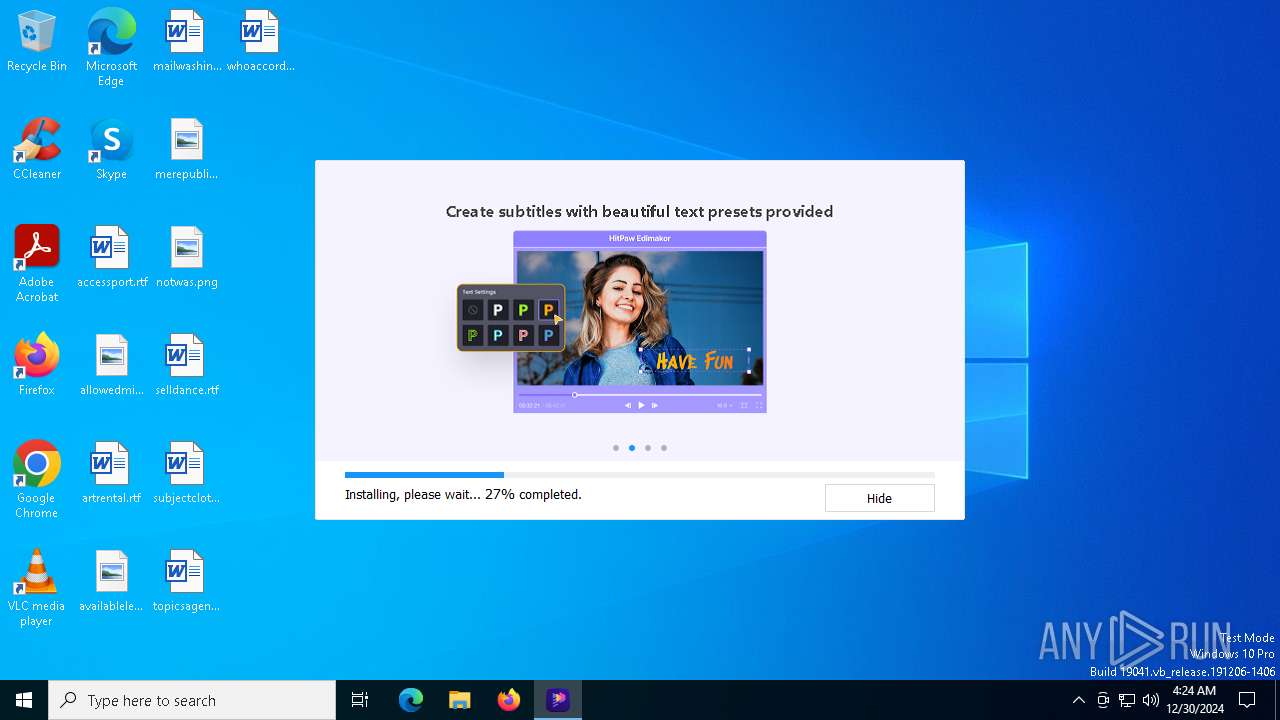Click the Hide button in installer
Viewport: 1280px width, 720px height.
click(879, 498)
